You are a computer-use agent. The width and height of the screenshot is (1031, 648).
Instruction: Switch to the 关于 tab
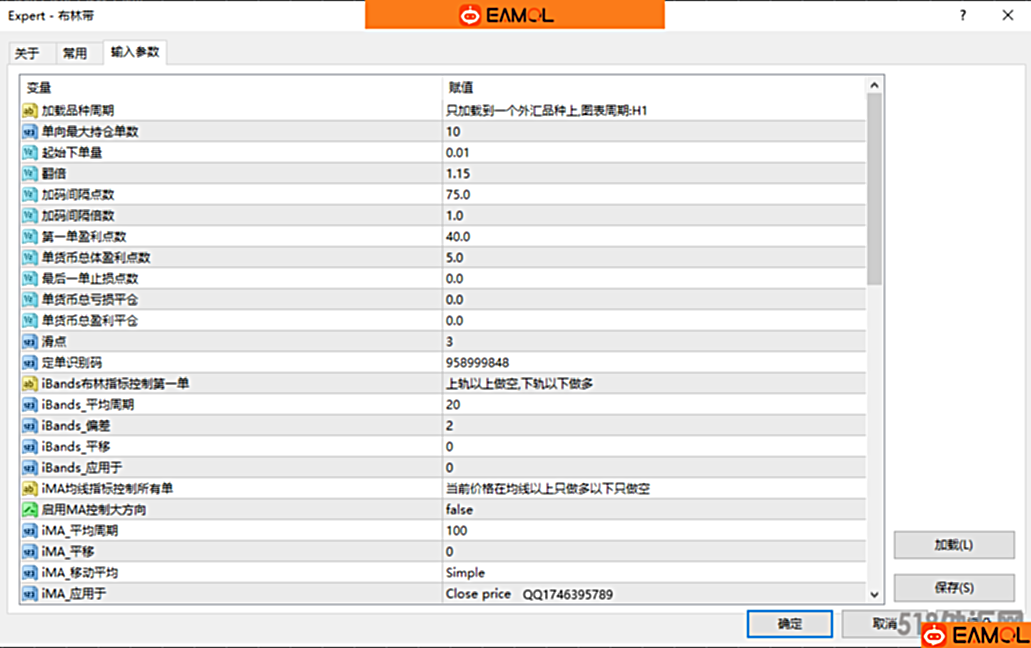(x=27, y=53)
